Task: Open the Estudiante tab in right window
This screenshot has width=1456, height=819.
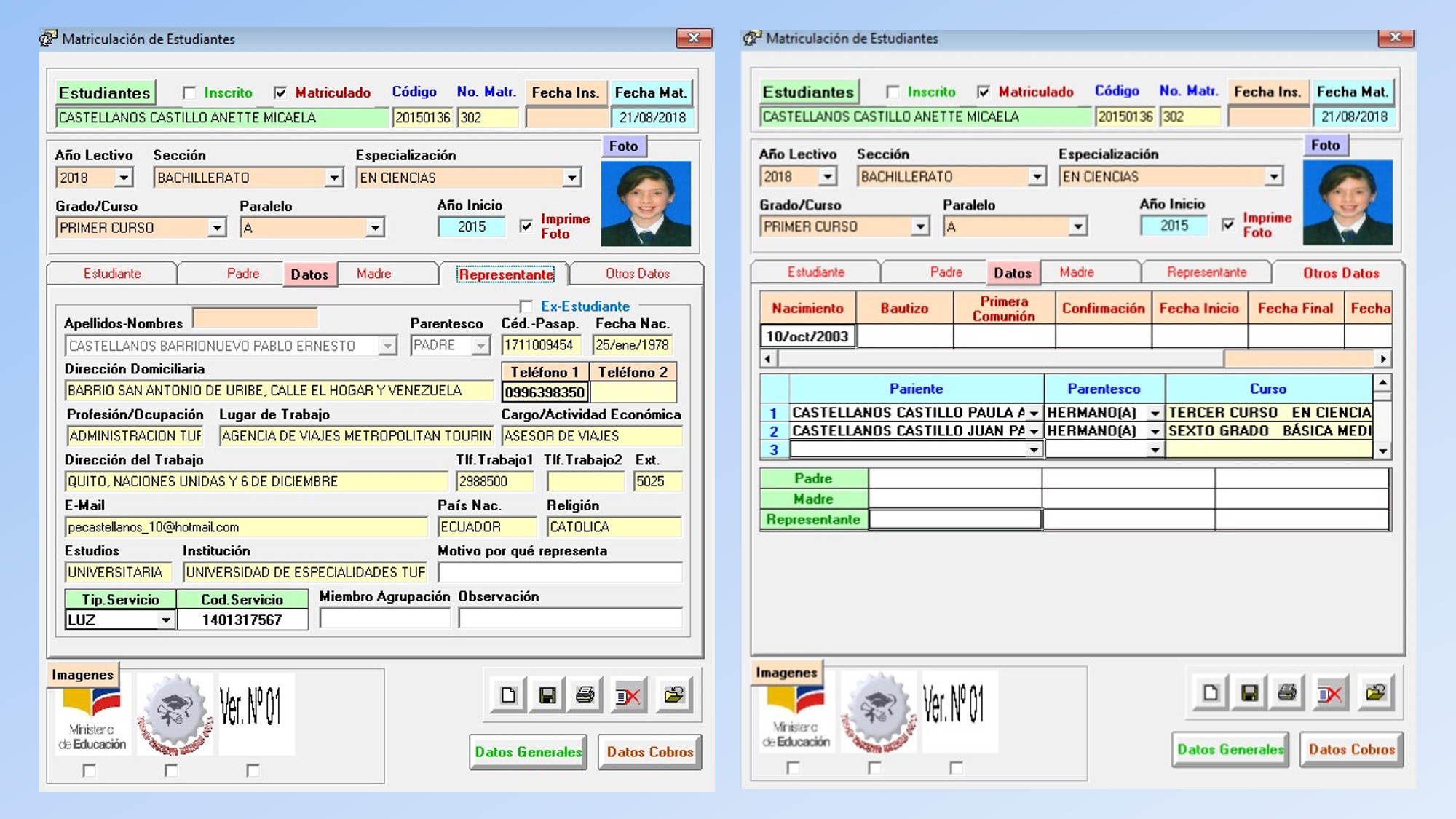Action: pos(815,272)
